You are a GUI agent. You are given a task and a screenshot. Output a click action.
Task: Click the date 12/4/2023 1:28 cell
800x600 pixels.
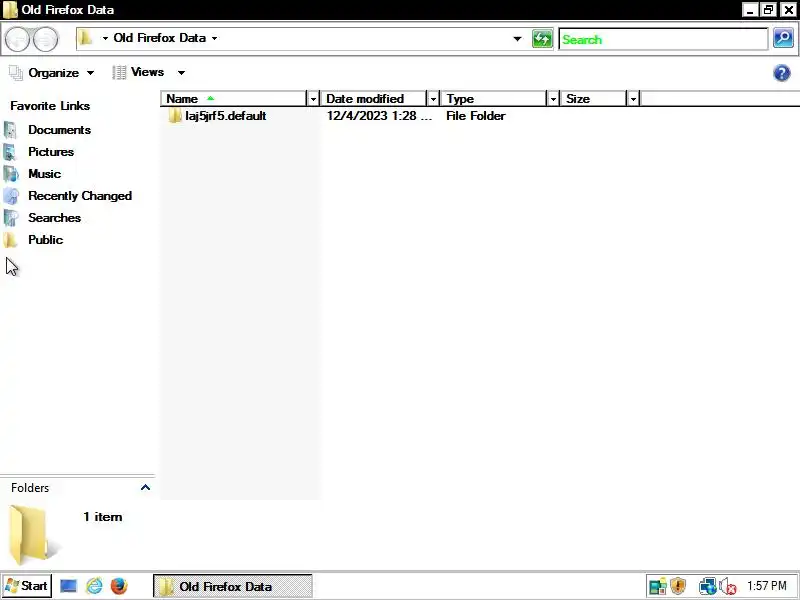click(379, 116)
